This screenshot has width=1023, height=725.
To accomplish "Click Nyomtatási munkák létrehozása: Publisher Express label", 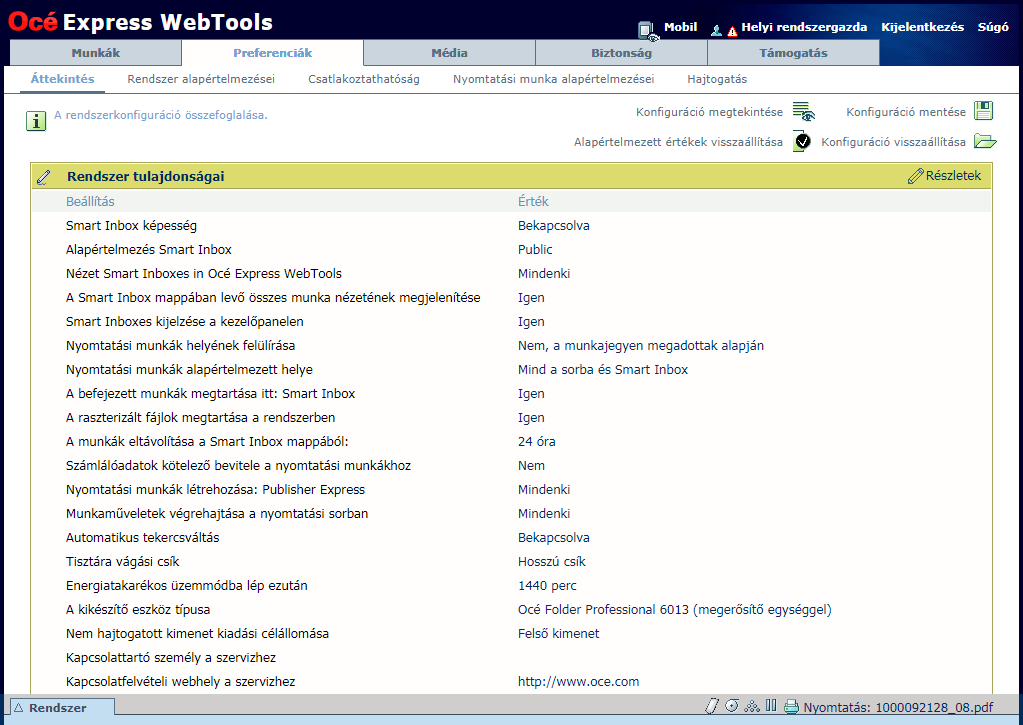I will click(215, 489).
